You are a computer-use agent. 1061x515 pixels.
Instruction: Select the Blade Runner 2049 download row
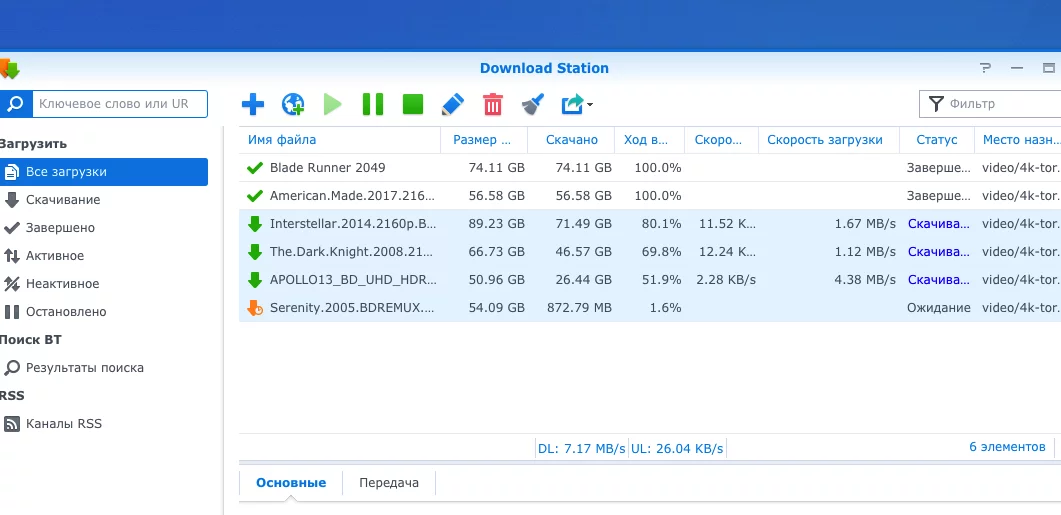coord(327,168)
